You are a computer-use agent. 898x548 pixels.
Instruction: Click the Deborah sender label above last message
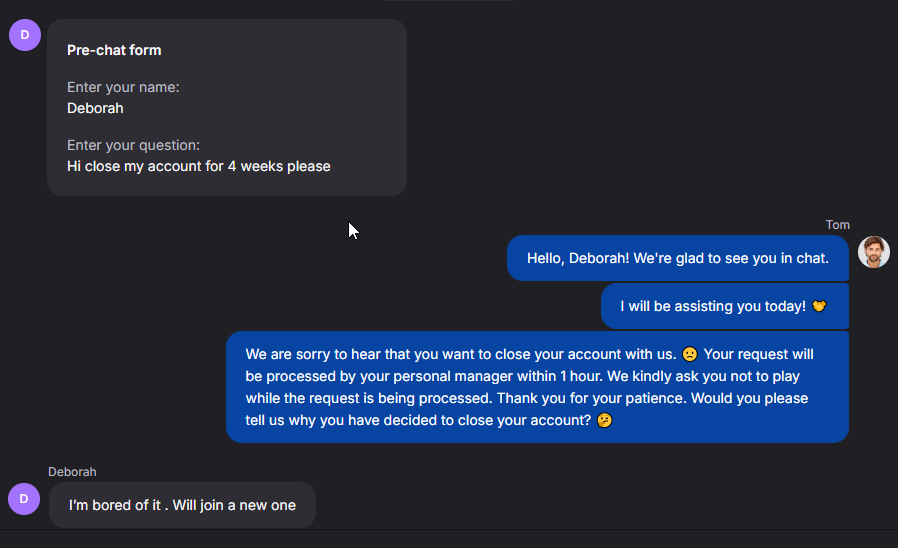(72, 472)
